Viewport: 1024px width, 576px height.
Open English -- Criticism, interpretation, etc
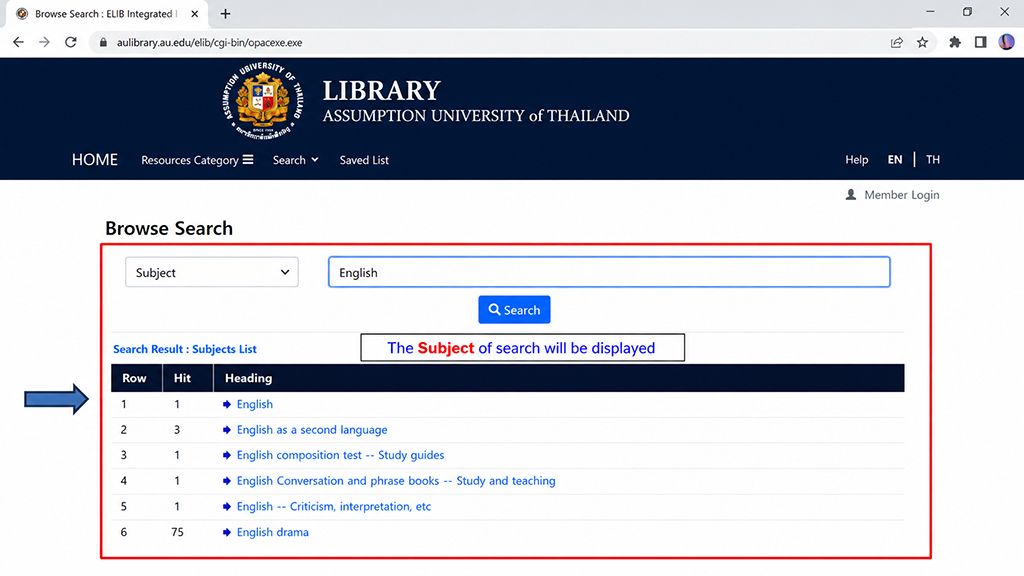(334, 507)
